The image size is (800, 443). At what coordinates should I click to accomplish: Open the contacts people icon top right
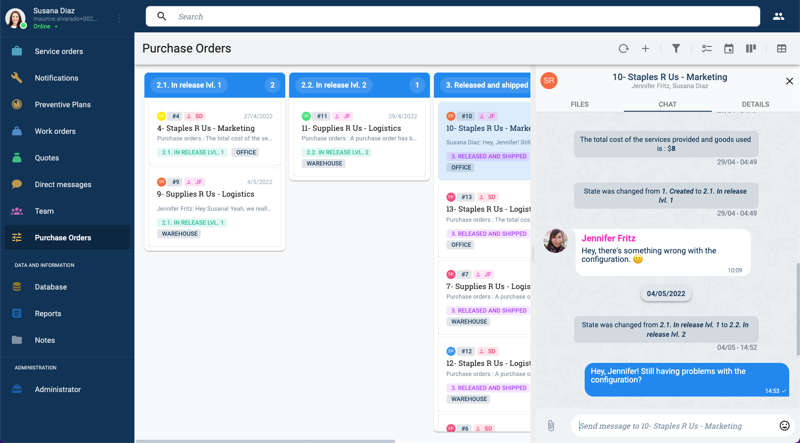point(778,16)
